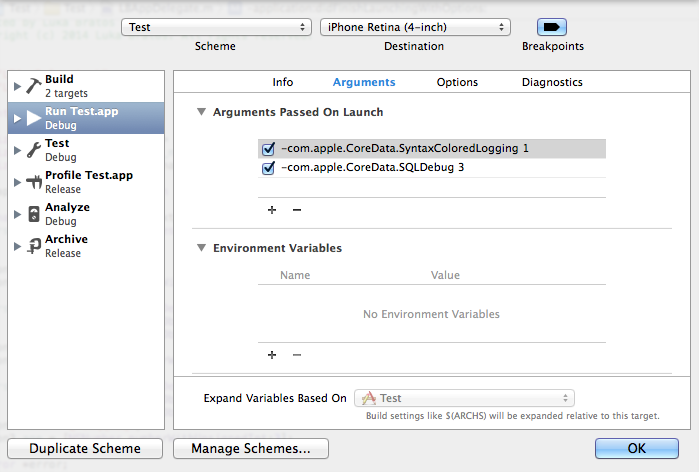Click the Build hammer icon
This screenshot has height=472, width=699.
[x=33, y=86]
